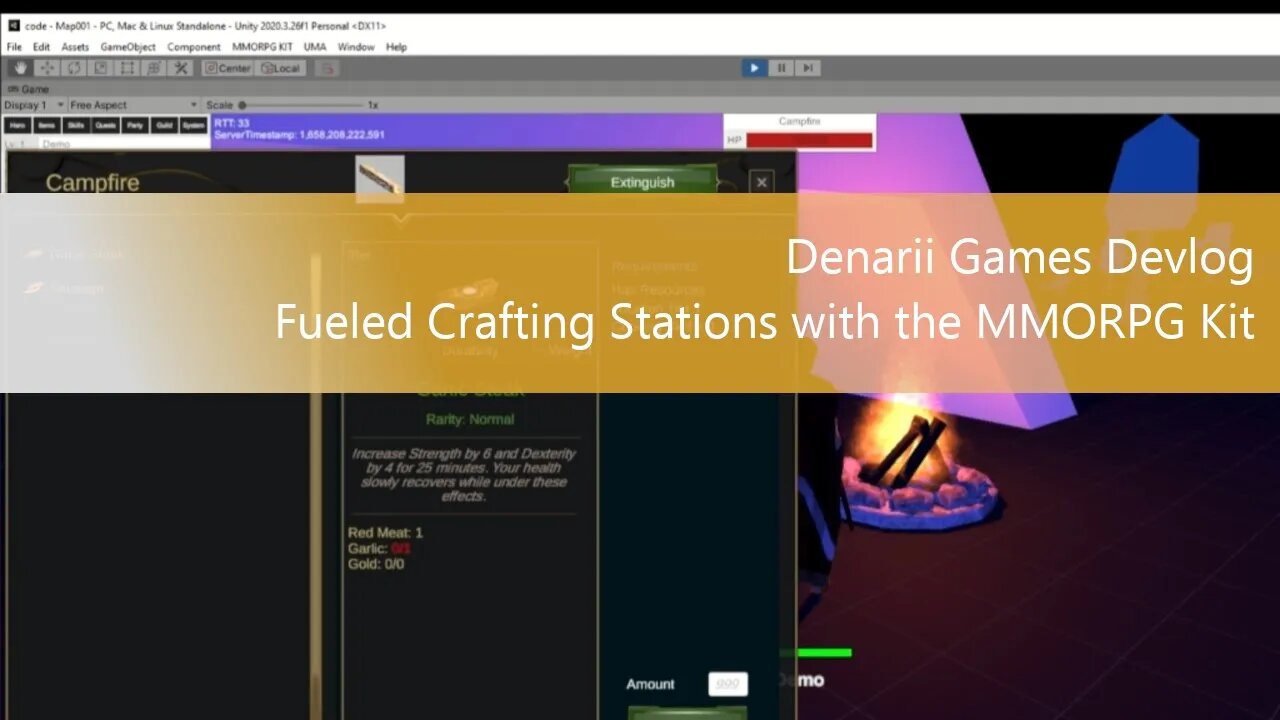The width and height of the screenshot is (1280, 720).
Task: Select the combined Transform tool
Action: coord(154,68)
